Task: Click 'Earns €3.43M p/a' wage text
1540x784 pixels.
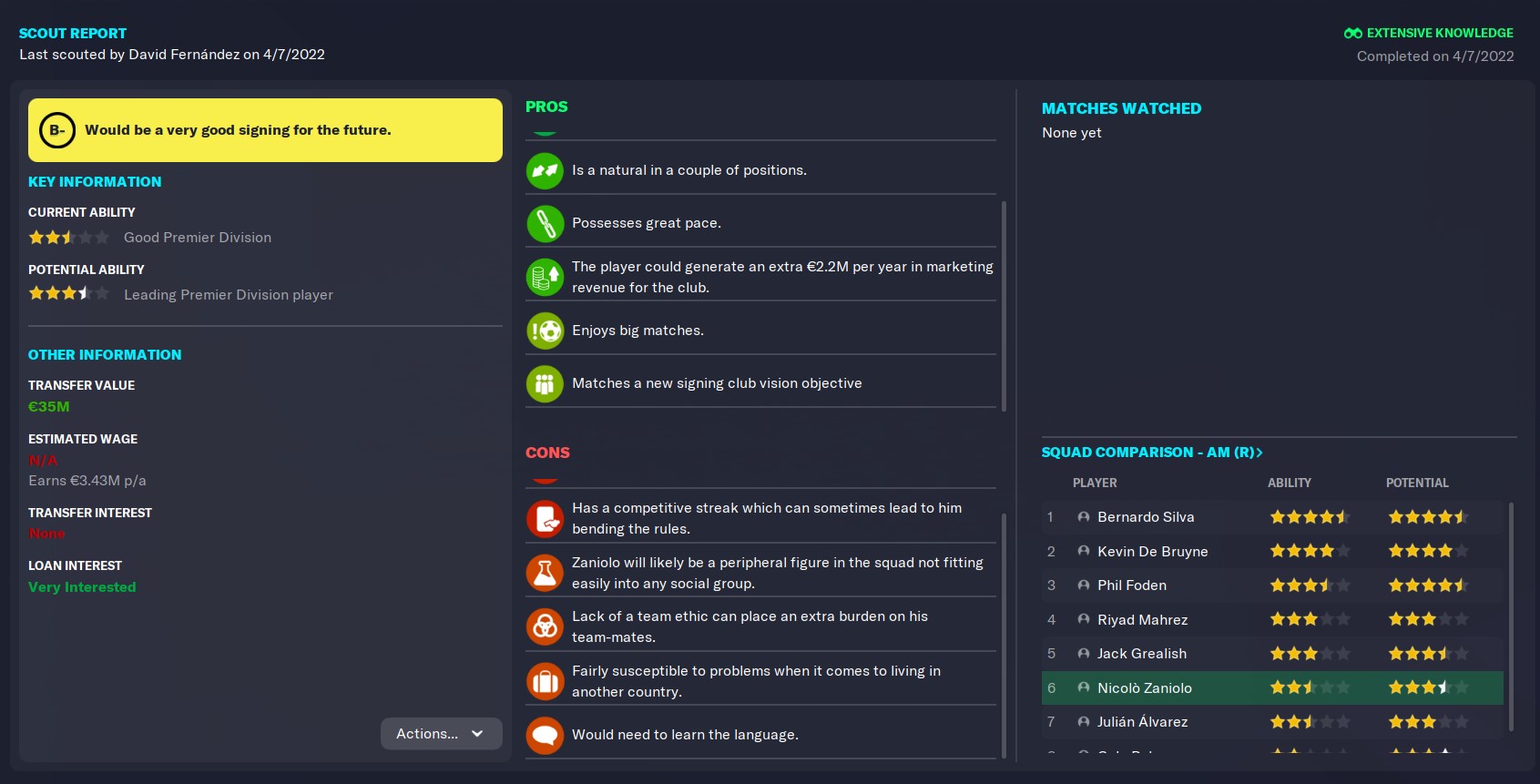Action: click(x=87, y=481)
